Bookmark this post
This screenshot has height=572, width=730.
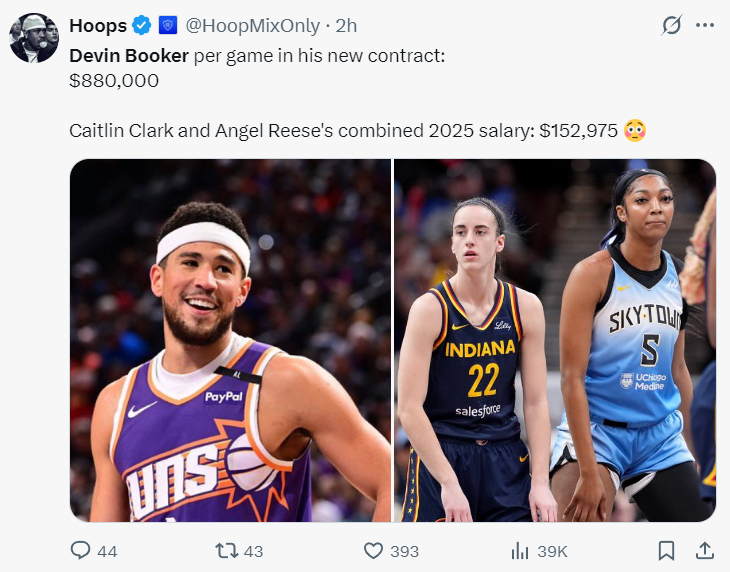pos(666,551)
